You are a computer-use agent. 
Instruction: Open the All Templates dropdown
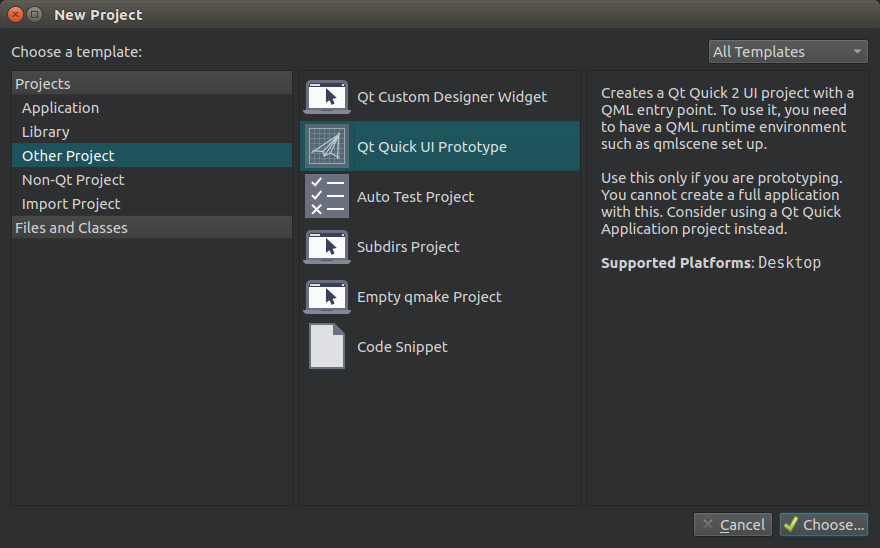[788, 52]
